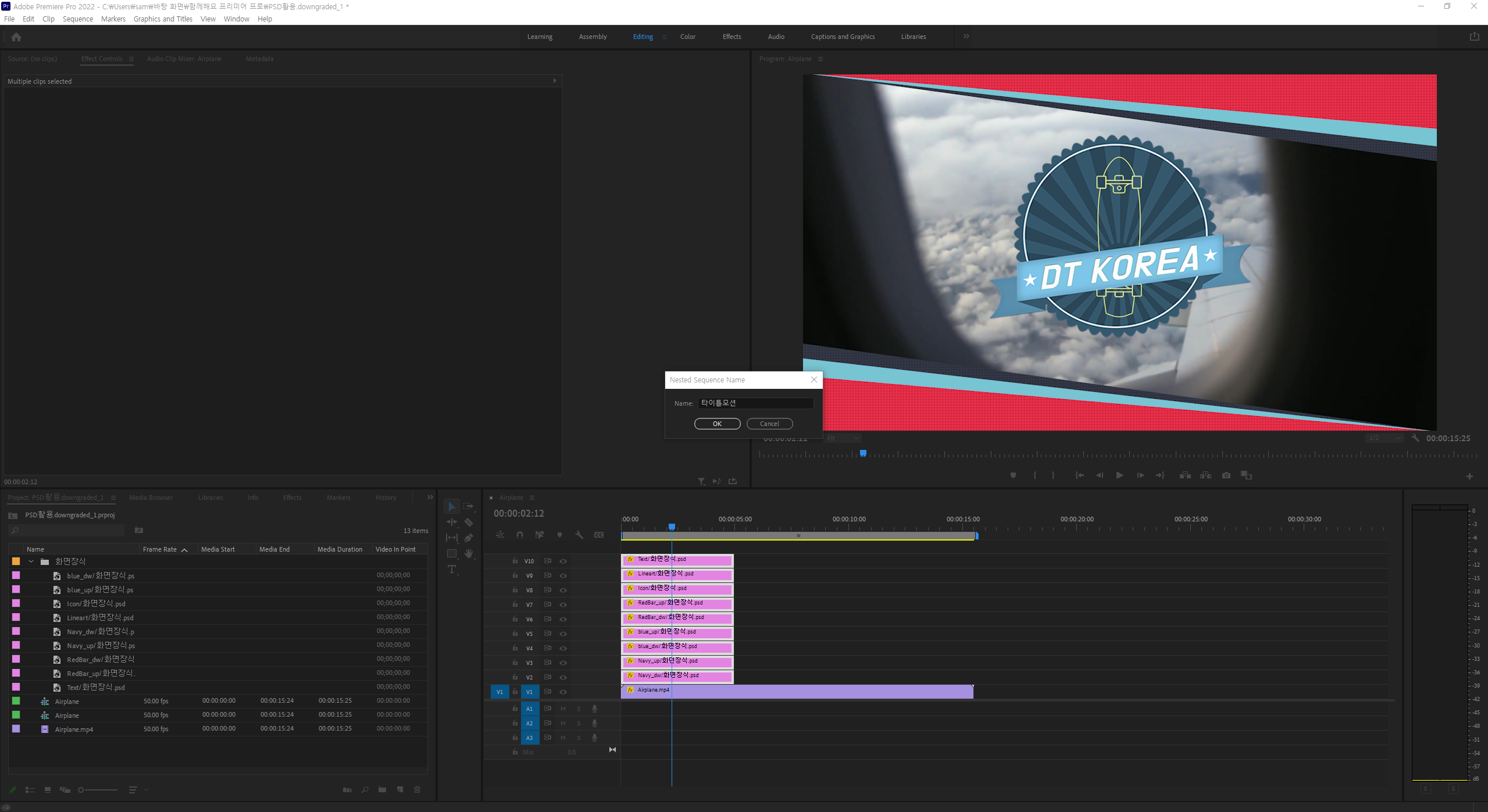Select the Type tool
The height and width of the screenshot is (812, 1488).
click(452, 570)
